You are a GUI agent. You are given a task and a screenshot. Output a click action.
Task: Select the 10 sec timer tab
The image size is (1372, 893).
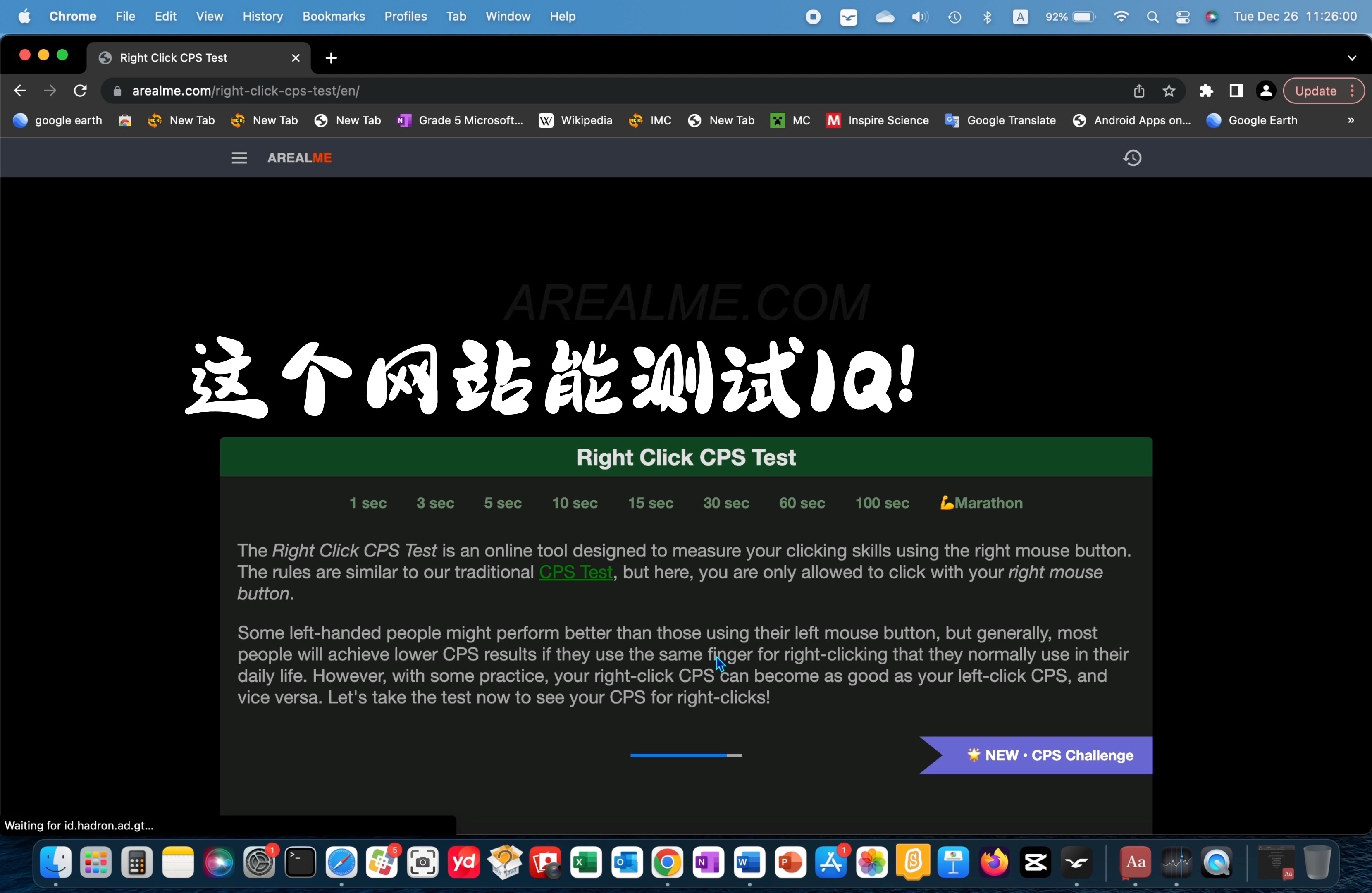(x=574, y=502)
